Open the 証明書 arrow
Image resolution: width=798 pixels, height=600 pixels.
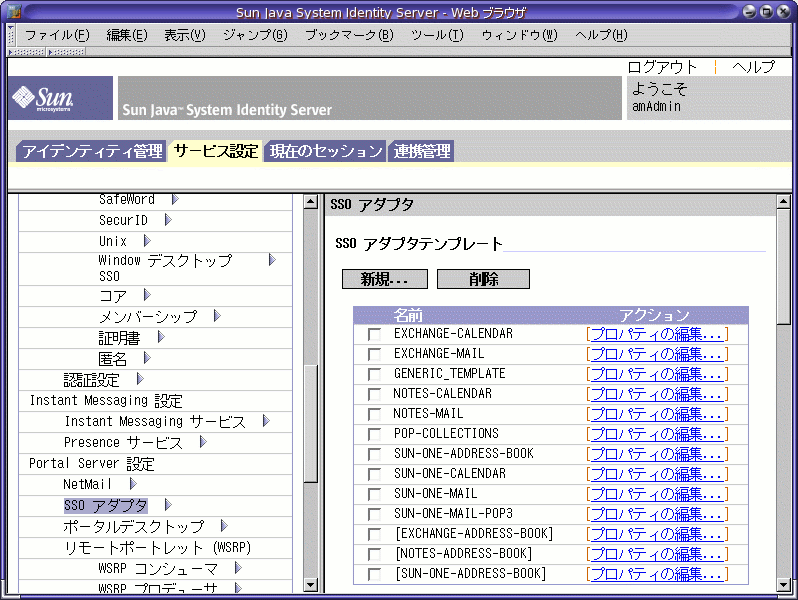point(161,337)
